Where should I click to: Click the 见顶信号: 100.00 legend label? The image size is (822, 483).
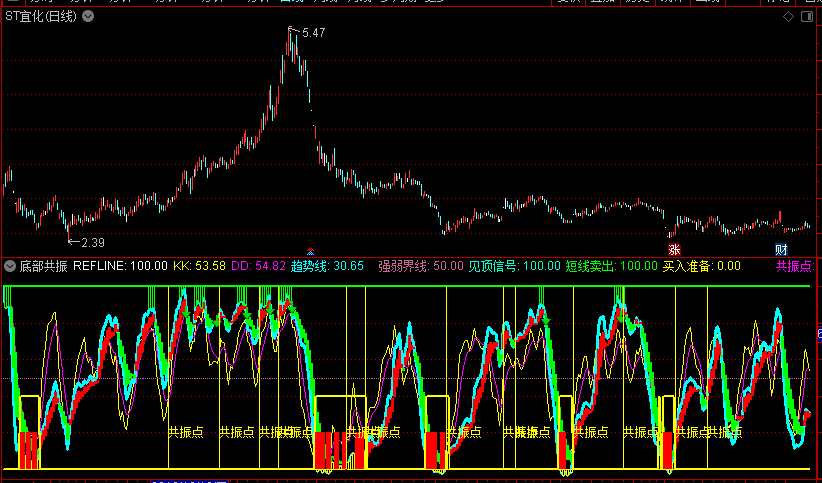point(514,266)
